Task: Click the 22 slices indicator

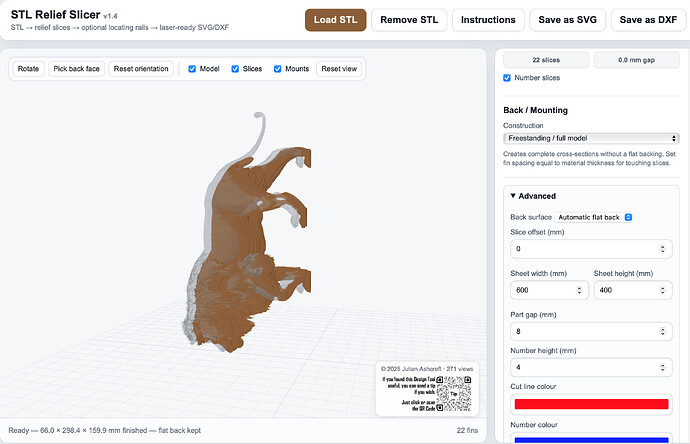Action: pos(546,60)
